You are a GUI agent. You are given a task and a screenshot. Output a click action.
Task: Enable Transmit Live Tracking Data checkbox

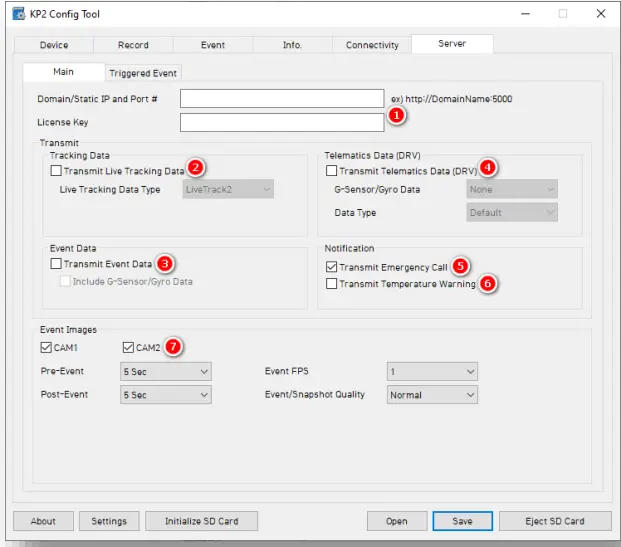(x=56, y=171)
